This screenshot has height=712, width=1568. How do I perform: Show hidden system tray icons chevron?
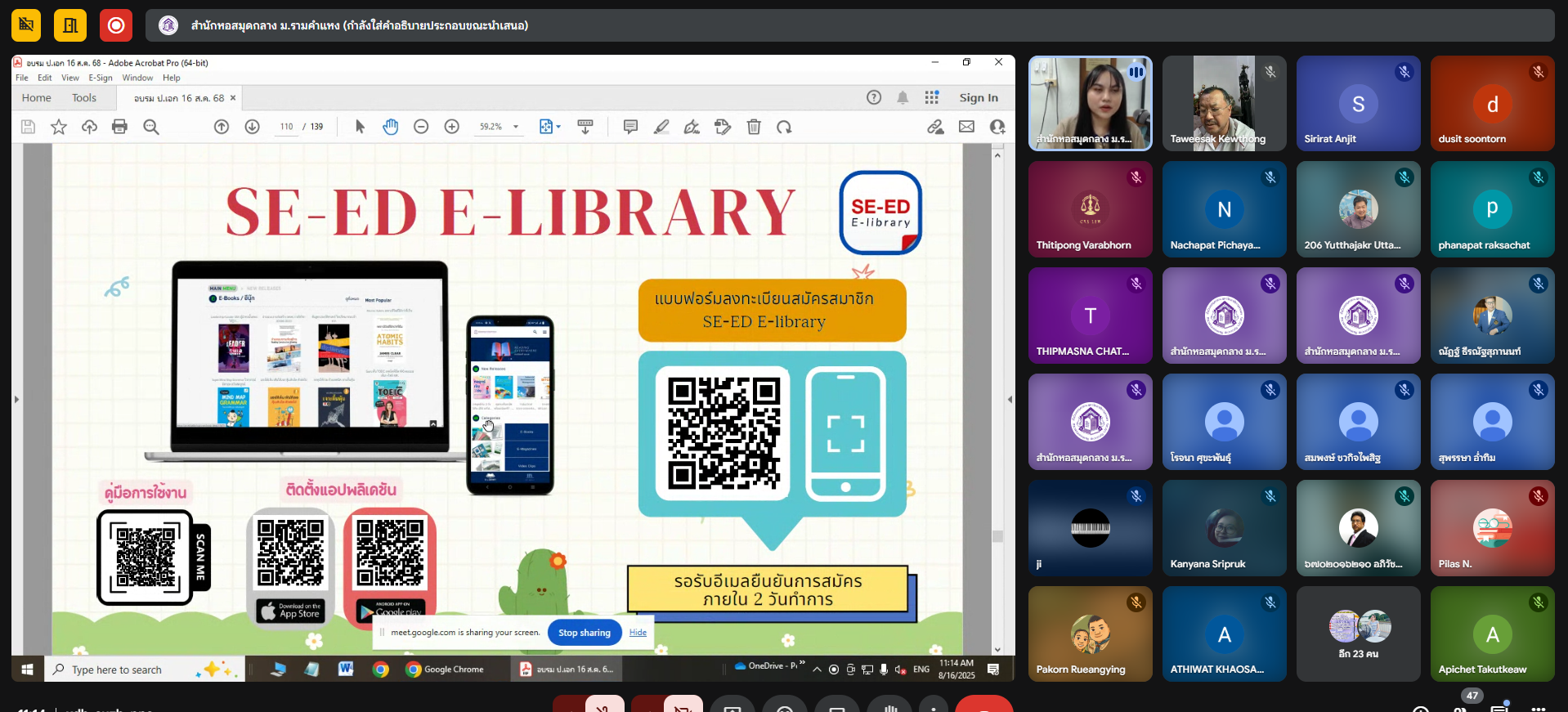(x=817, y=669)
